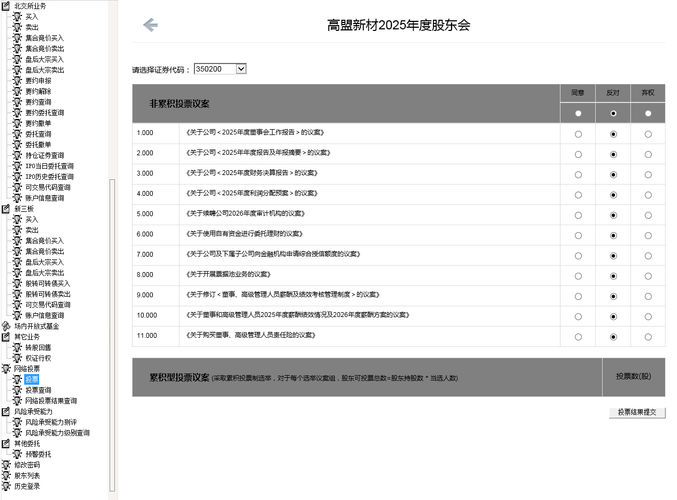This screenshot has width=677, height=500.
Task: Collapse the 其它业务 tree group
Action: [6, 336]
